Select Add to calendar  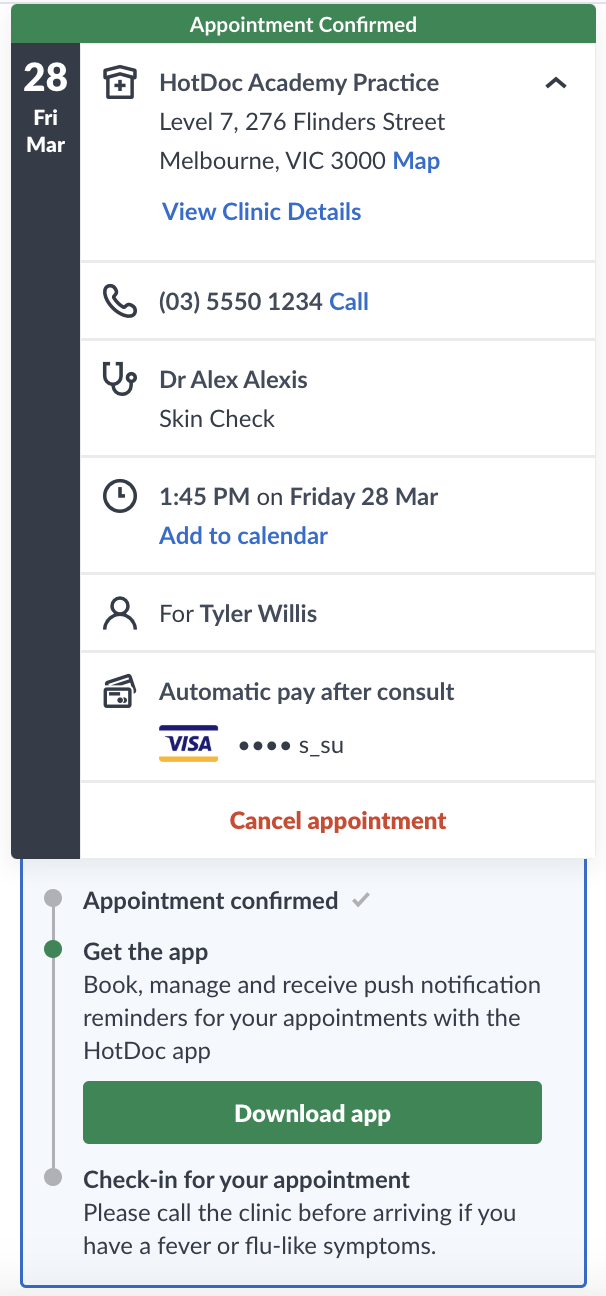pos(244,536)
